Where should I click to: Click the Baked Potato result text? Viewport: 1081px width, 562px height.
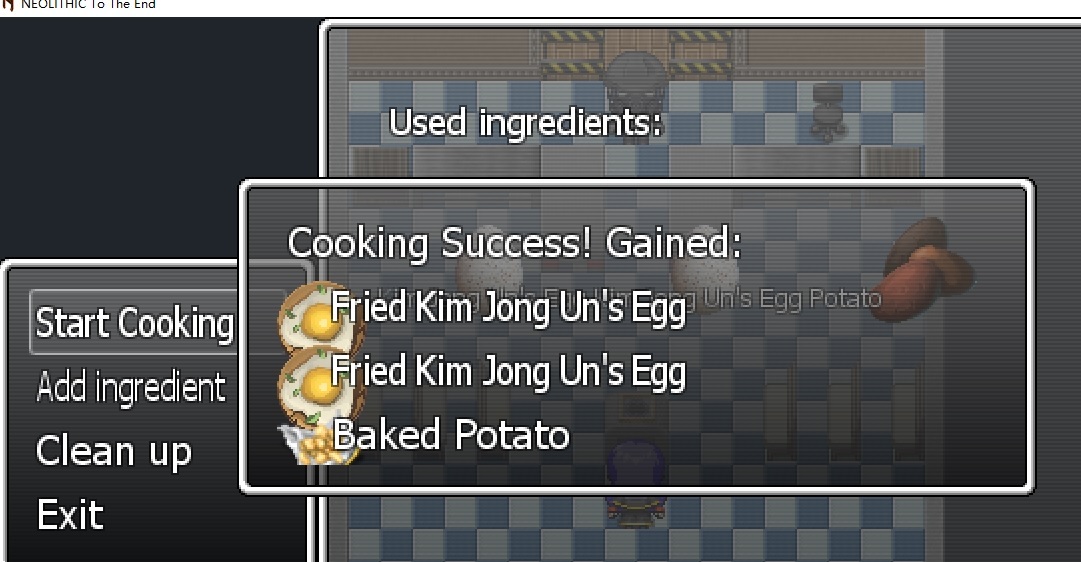pos(452,434)
